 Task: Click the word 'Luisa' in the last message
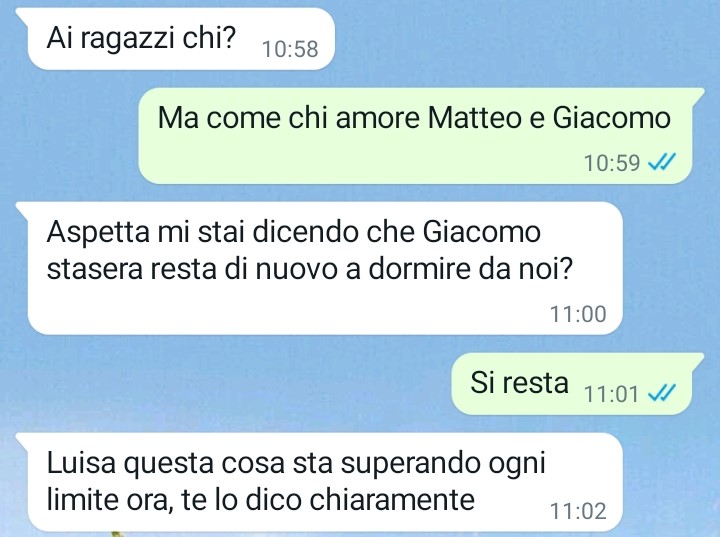click(x=81, y=463)
